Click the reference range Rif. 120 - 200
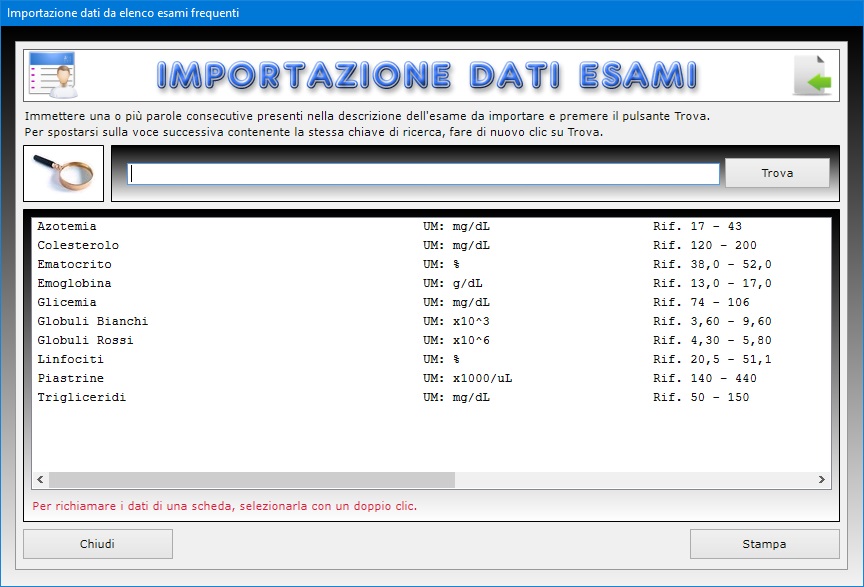Viewport: 864px width, 587px height. coord(705,245)
